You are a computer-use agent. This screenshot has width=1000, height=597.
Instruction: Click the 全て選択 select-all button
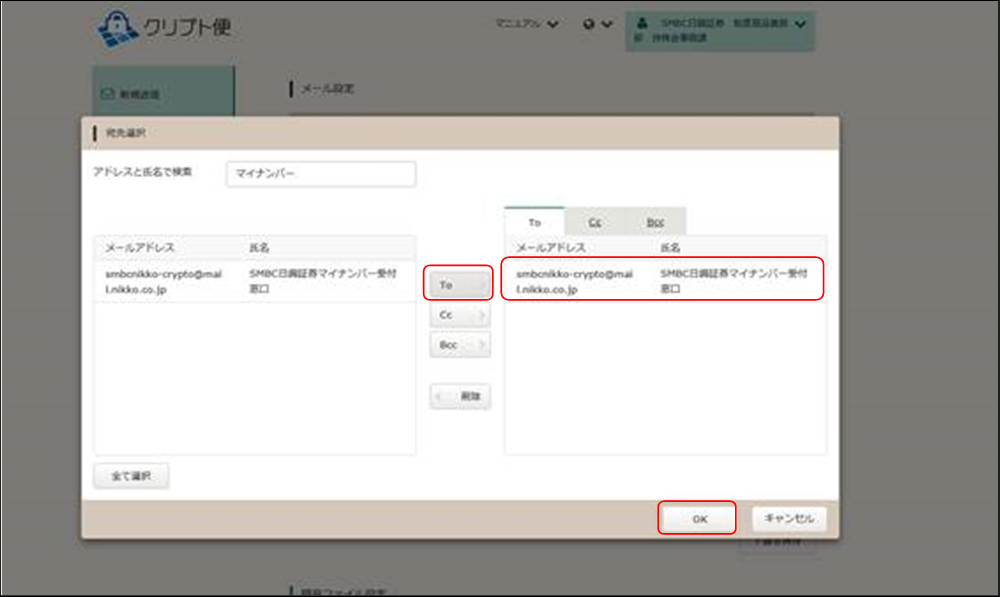tap(131, 476)
